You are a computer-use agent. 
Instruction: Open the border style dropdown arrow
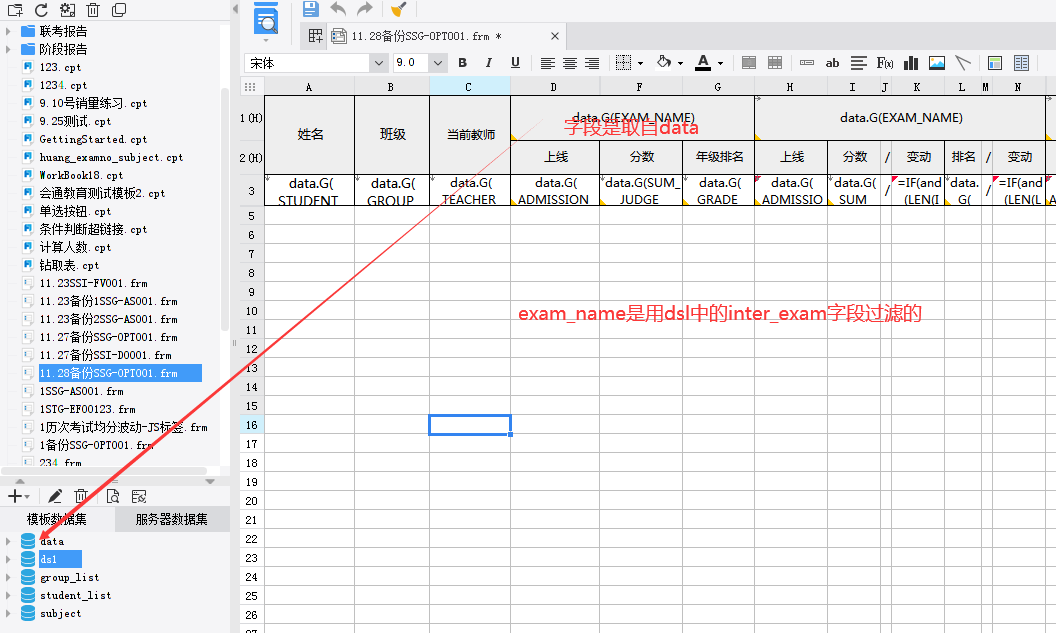click(x=640, y=63)
